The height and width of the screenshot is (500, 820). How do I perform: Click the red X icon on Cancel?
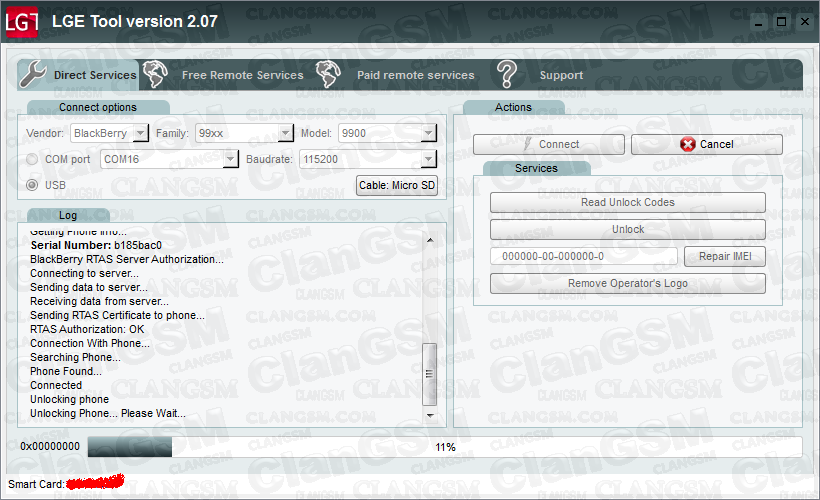click(688, 144)
